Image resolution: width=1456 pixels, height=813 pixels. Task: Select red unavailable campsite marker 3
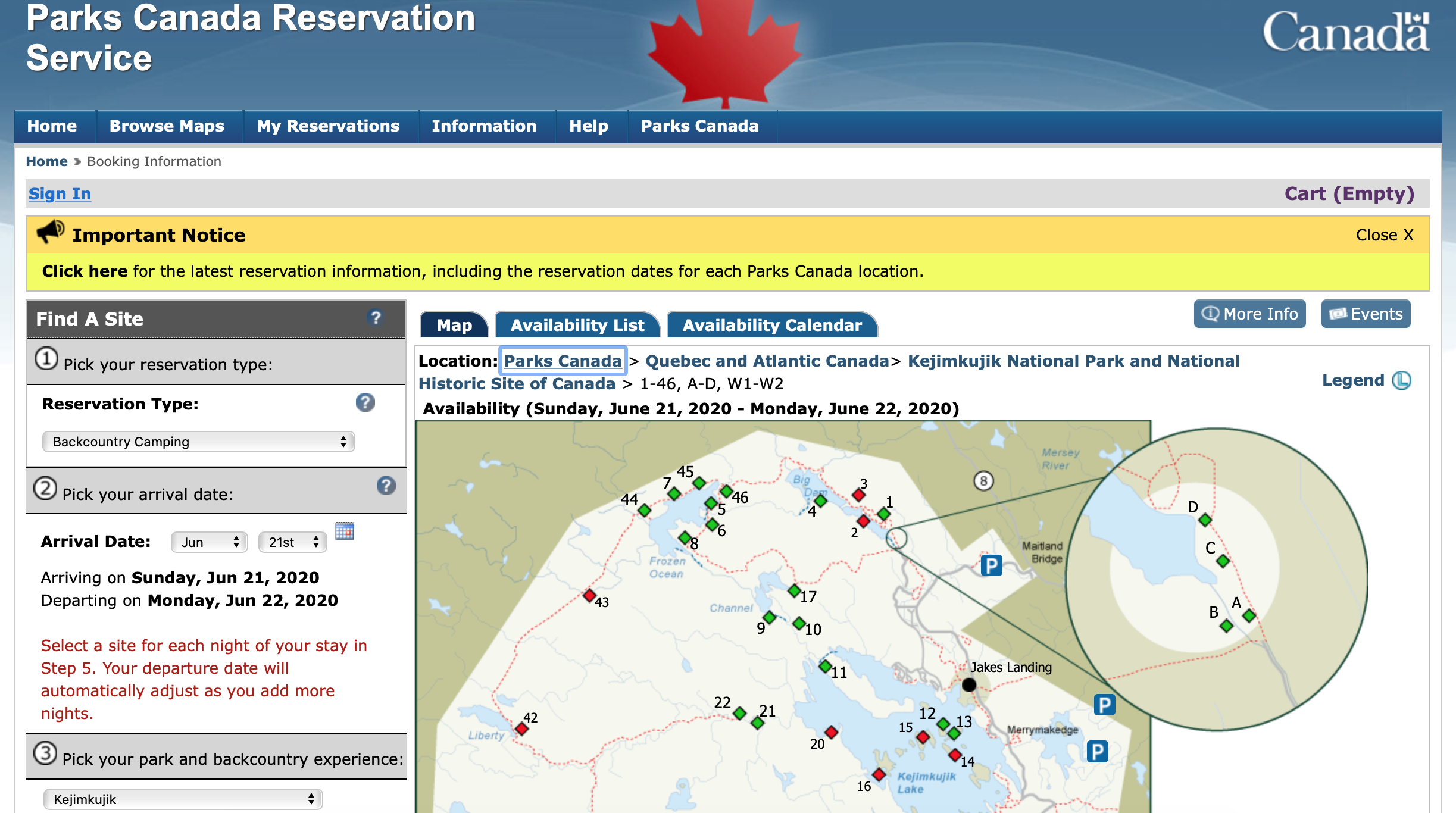tap(858, 495)
